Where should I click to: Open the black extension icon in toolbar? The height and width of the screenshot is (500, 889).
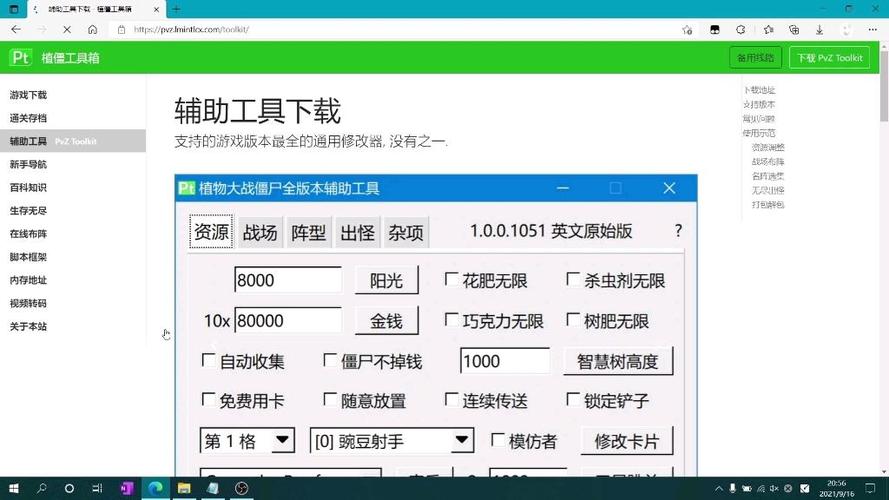click(714, 29)
